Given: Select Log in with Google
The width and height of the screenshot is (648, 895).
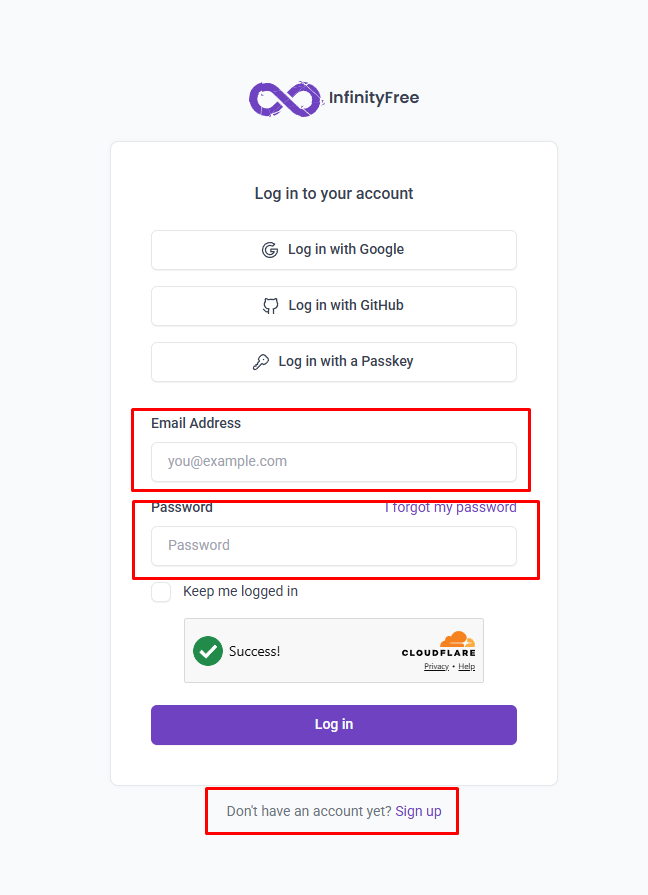Looking at the screenshot, I should [333, 249].
